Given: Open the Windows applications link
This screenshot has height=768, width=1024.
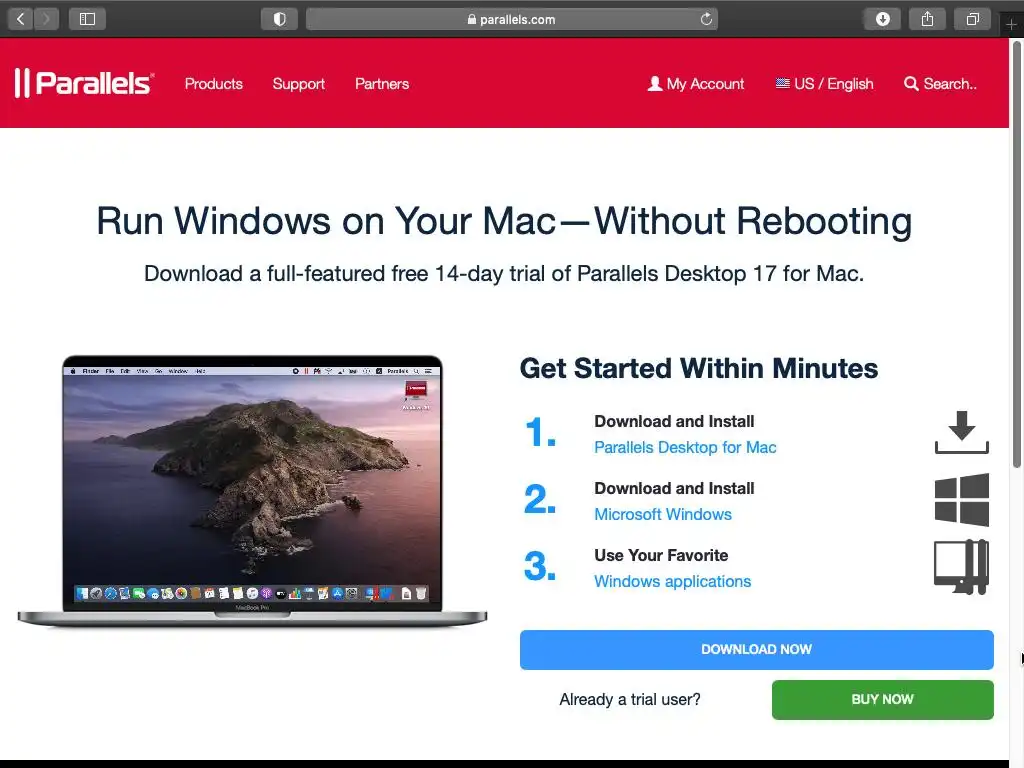Looking at the screenshot, I should 673,581.
